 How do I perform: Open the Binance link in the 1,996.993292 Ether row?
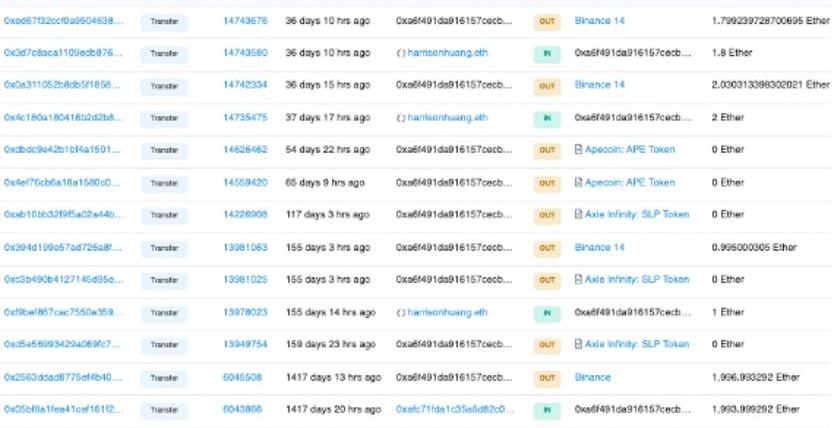593,377
